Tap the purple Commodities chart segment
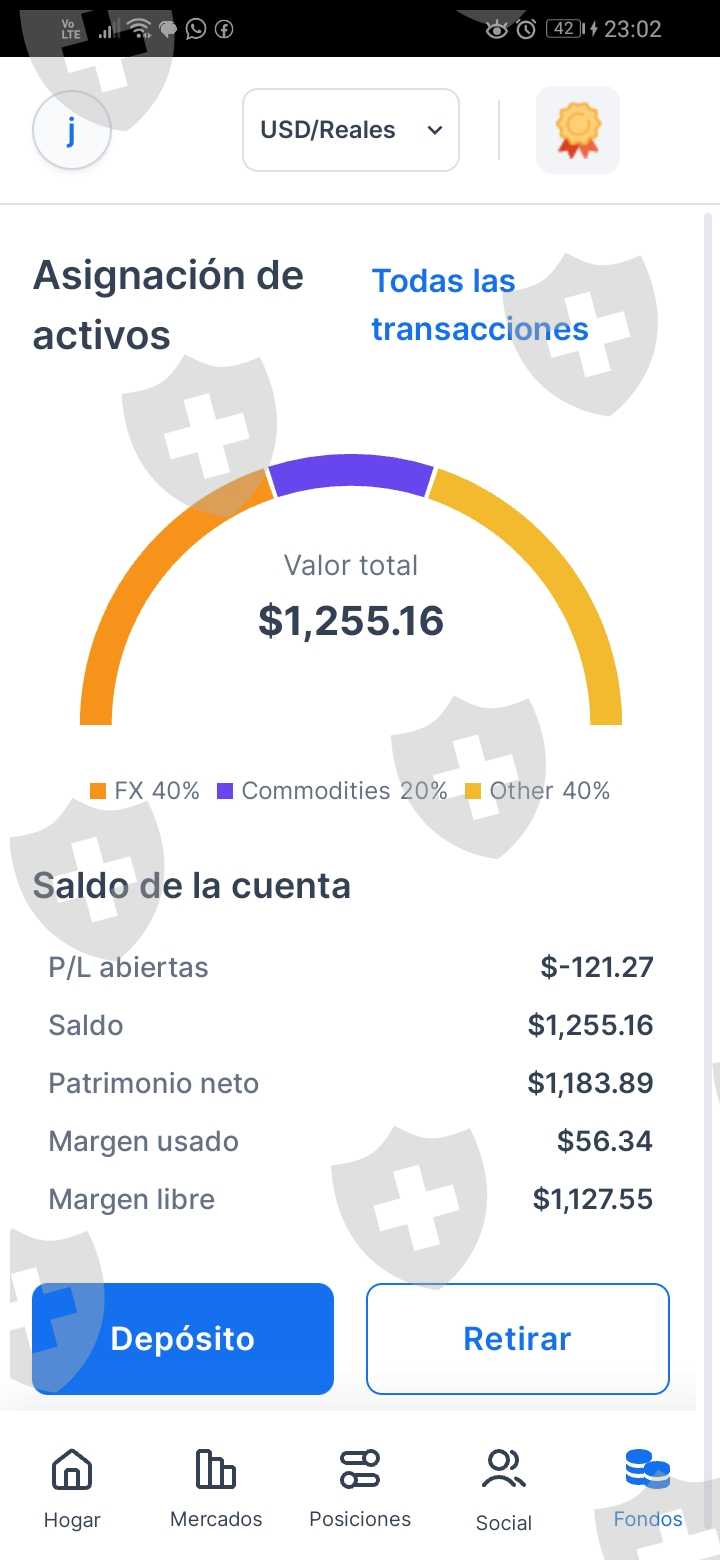The height and width of the screenshot is (1560, 720). pos(351,473)
